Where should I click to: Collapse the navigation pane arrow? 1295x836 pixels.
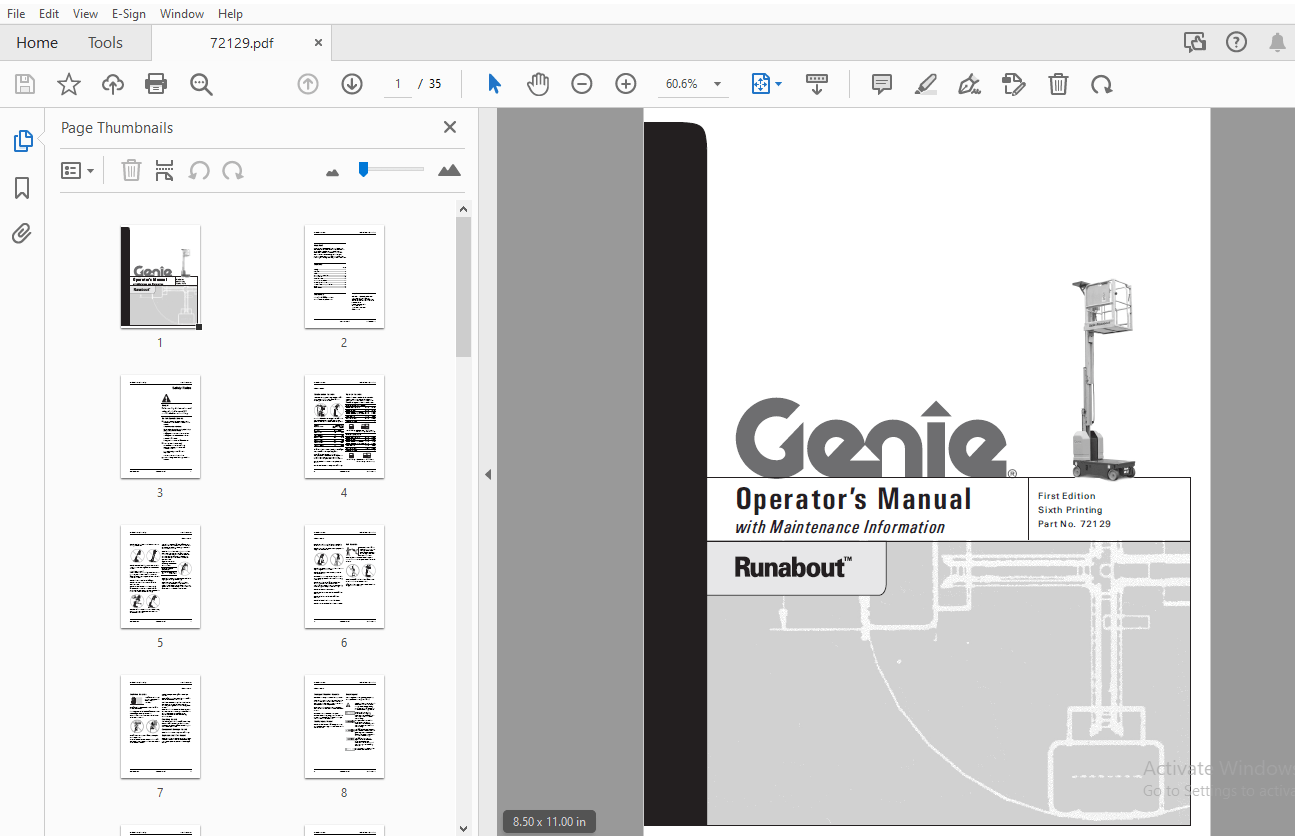point(488,474)
